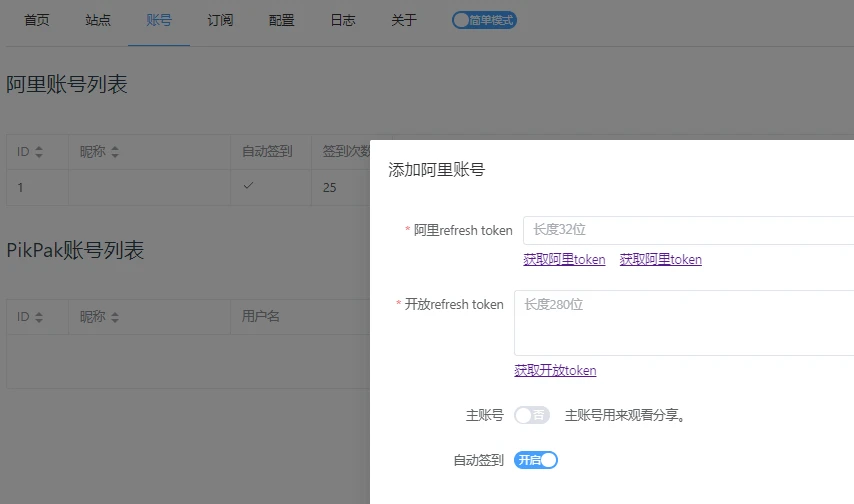Click the 主账号用来观看分享 description text

pos(625,415)
